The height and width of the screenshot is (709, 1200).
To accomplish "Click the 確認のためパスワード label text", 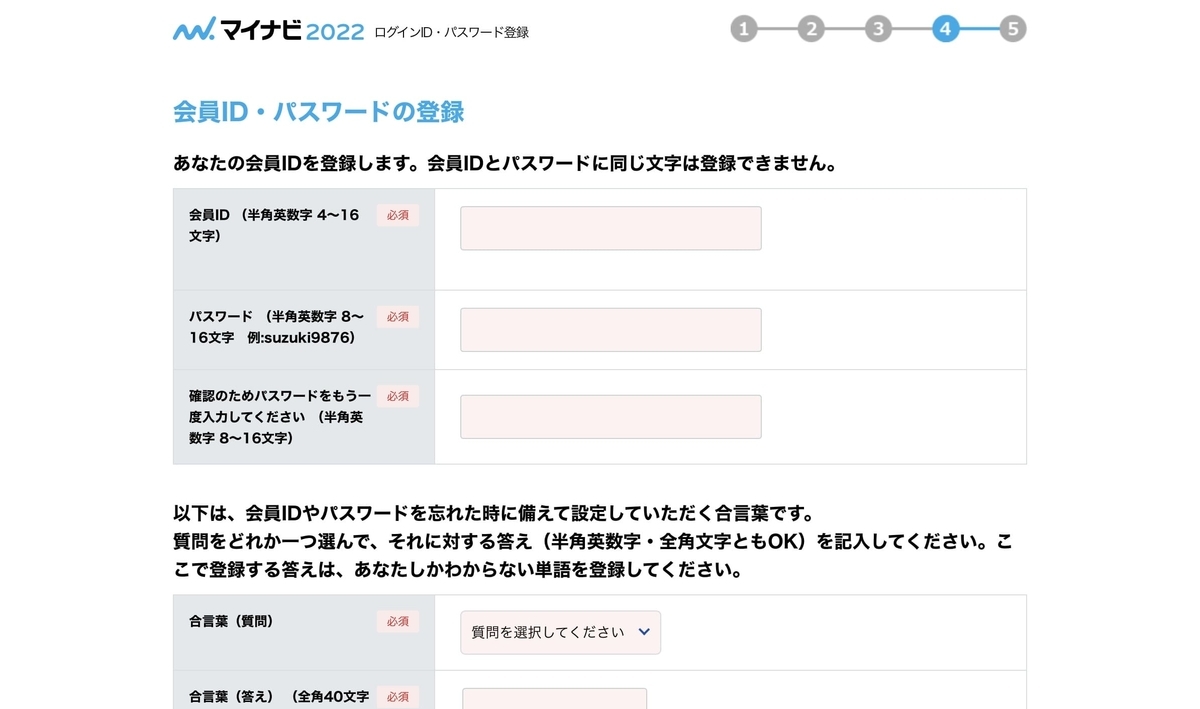I will pos(280,417).
